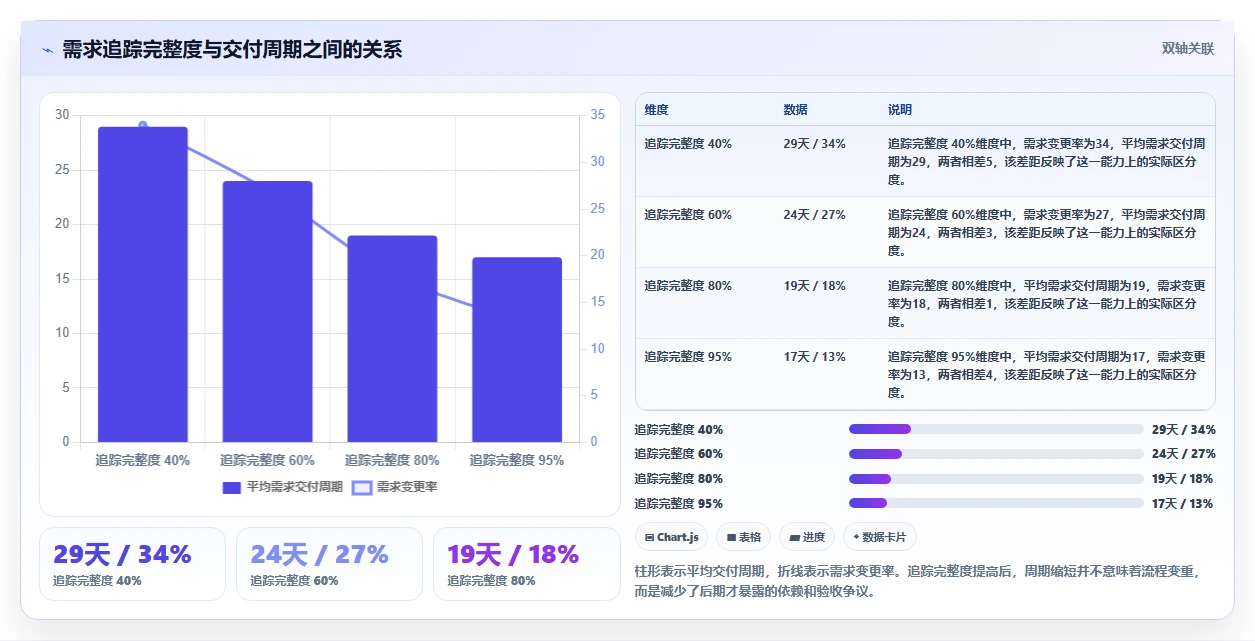
Task: Click table cell 追踪完整度 95%
Action: 688,357
